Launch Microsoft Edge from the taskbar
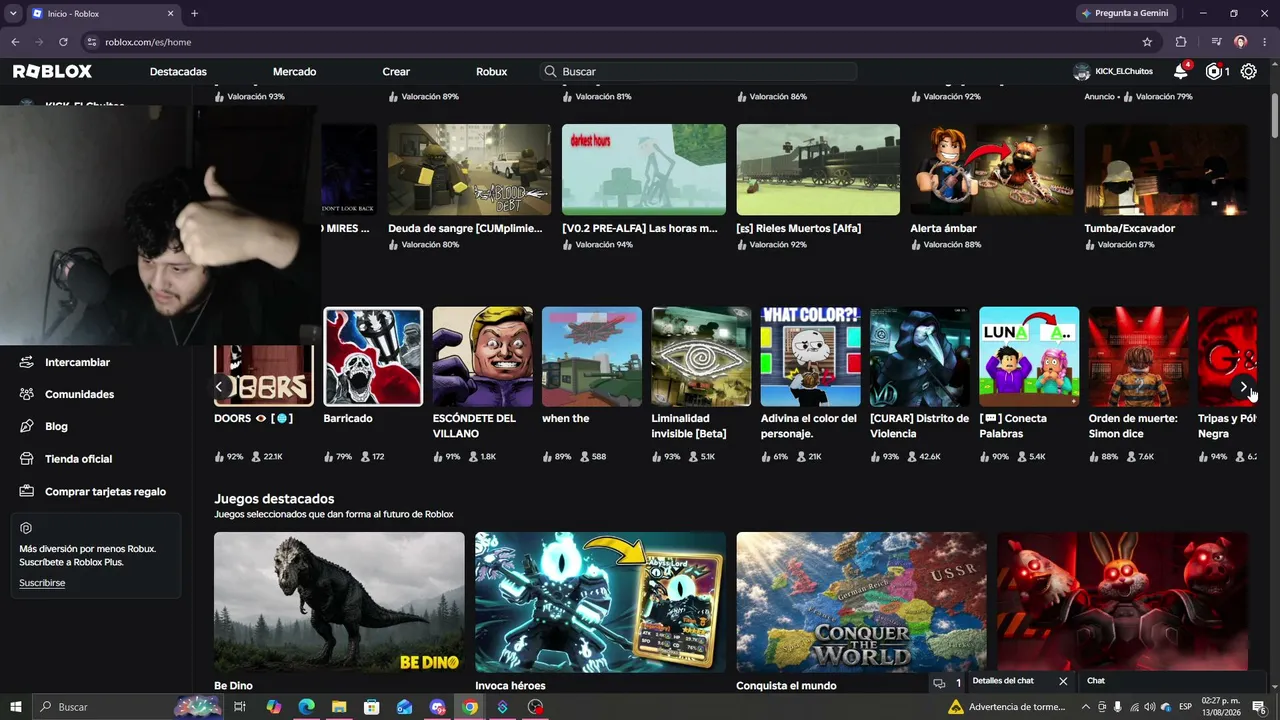This screenshot has height=720, width=1280. [306, 707]
